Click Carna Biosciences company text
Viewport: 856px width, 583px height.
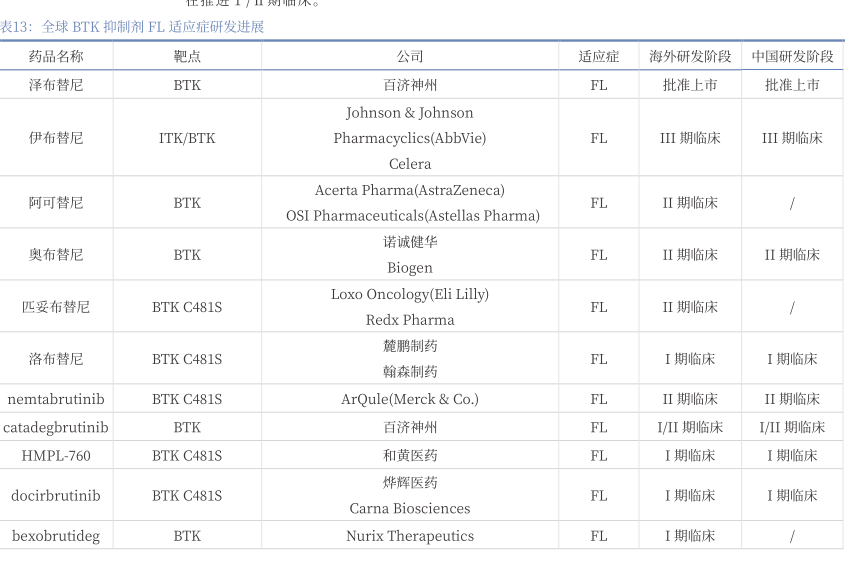(410, 508)
